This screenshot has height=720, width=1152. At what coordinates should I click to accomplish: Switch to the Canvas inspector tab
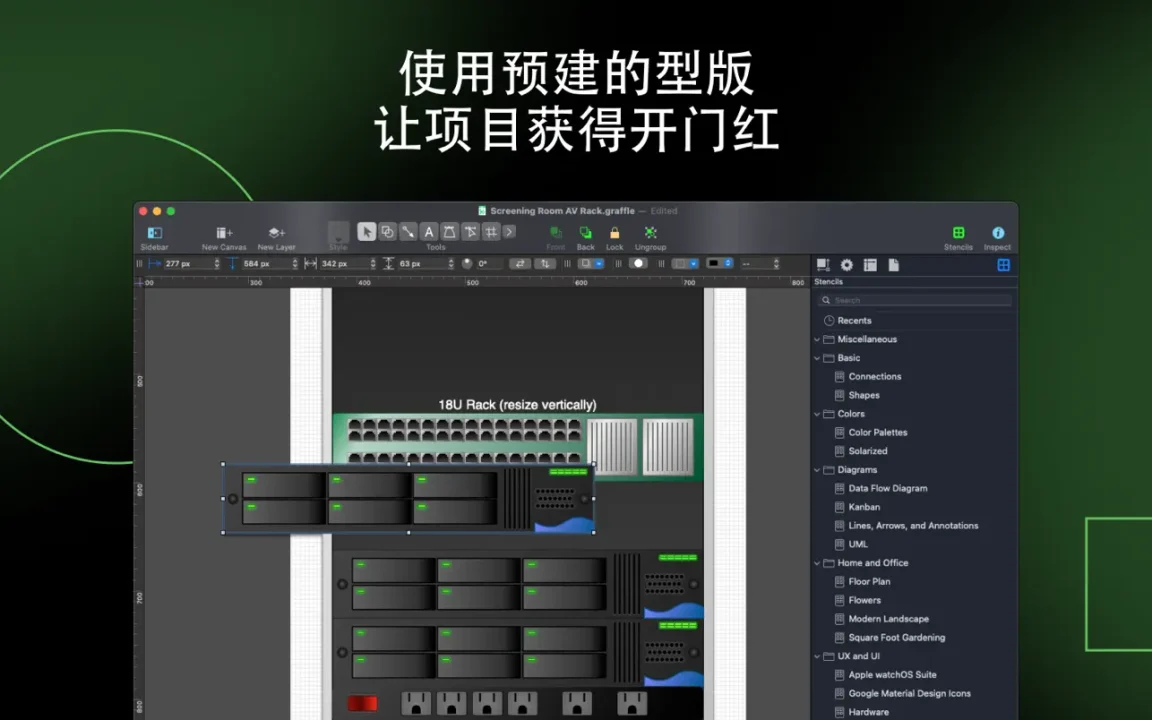[870, 265]
